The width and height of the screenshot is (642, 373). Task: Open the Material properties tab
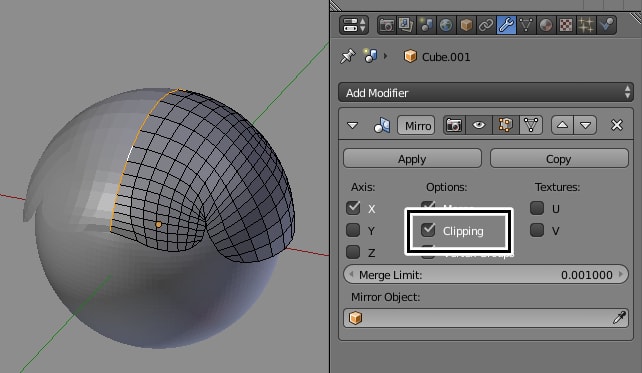pyautogui.click(x=546, y=25)
